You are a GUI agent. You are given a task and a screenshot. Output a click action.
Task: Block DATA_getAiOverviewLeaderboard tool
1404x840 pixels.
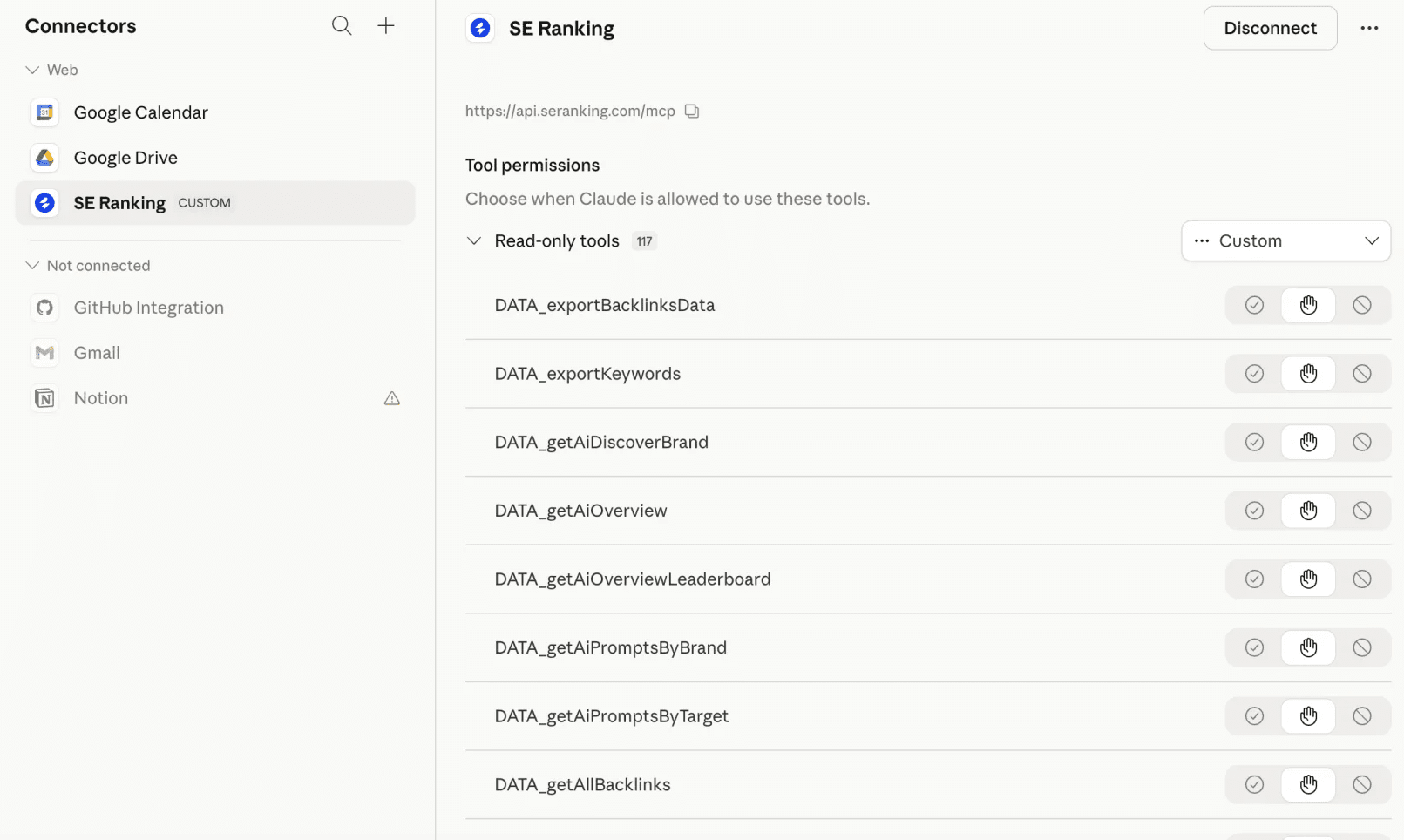(x=1362, y=579)
